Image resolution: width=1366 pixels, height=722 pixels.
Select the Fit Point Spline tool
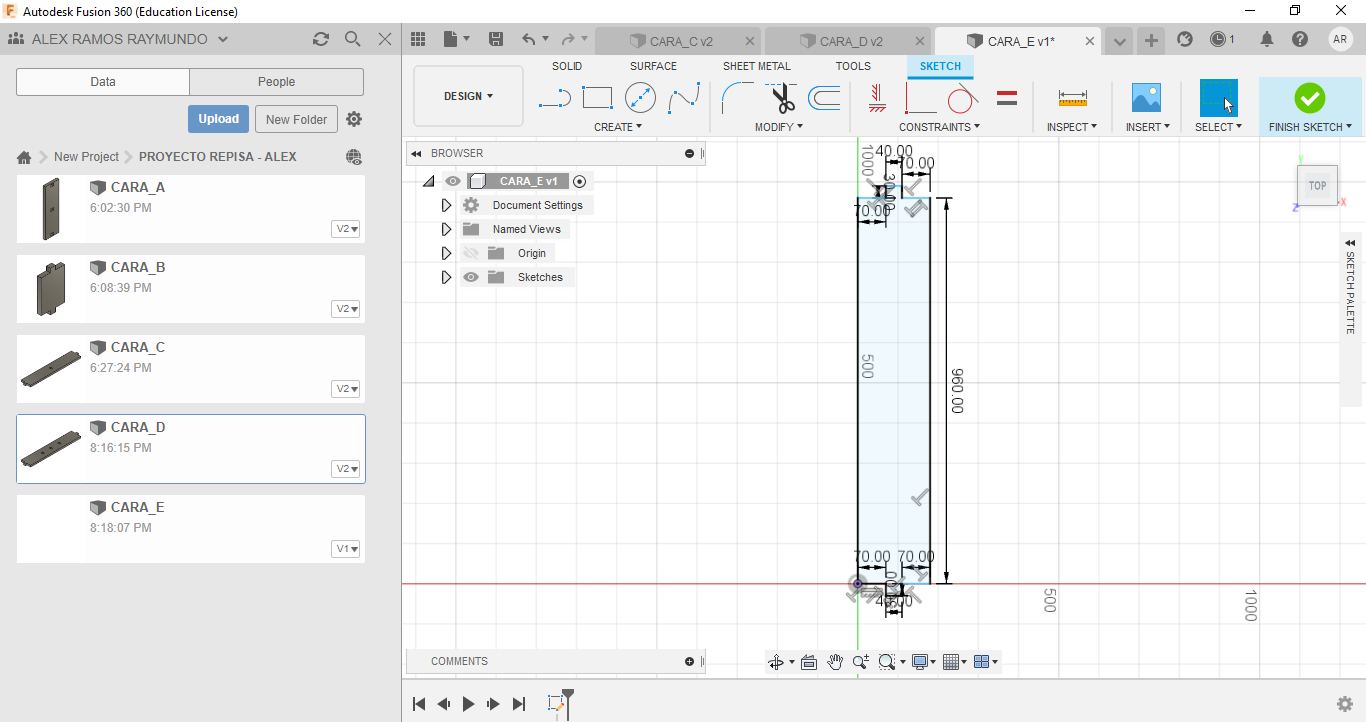click(x=684, y=98)
